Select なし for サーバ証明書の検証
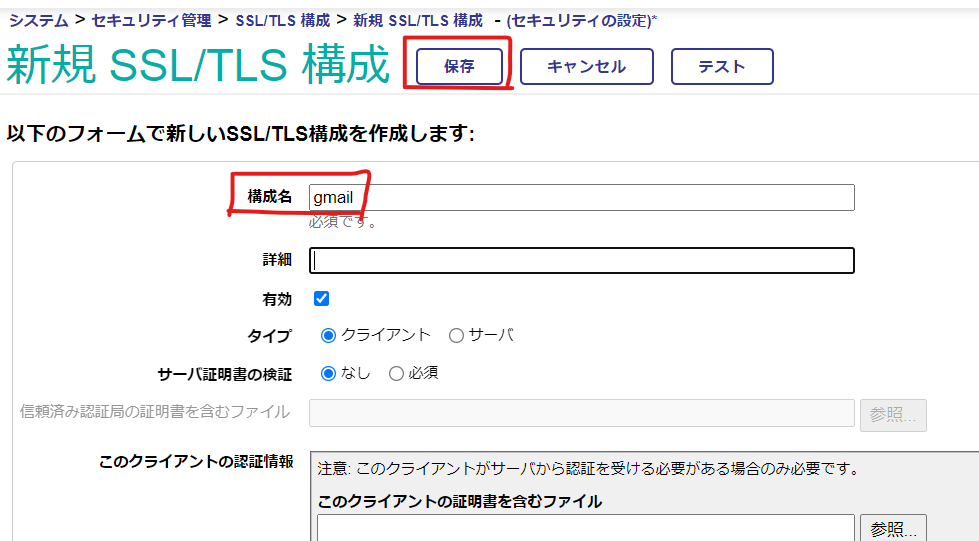979x541 pixels. point(328,374)
